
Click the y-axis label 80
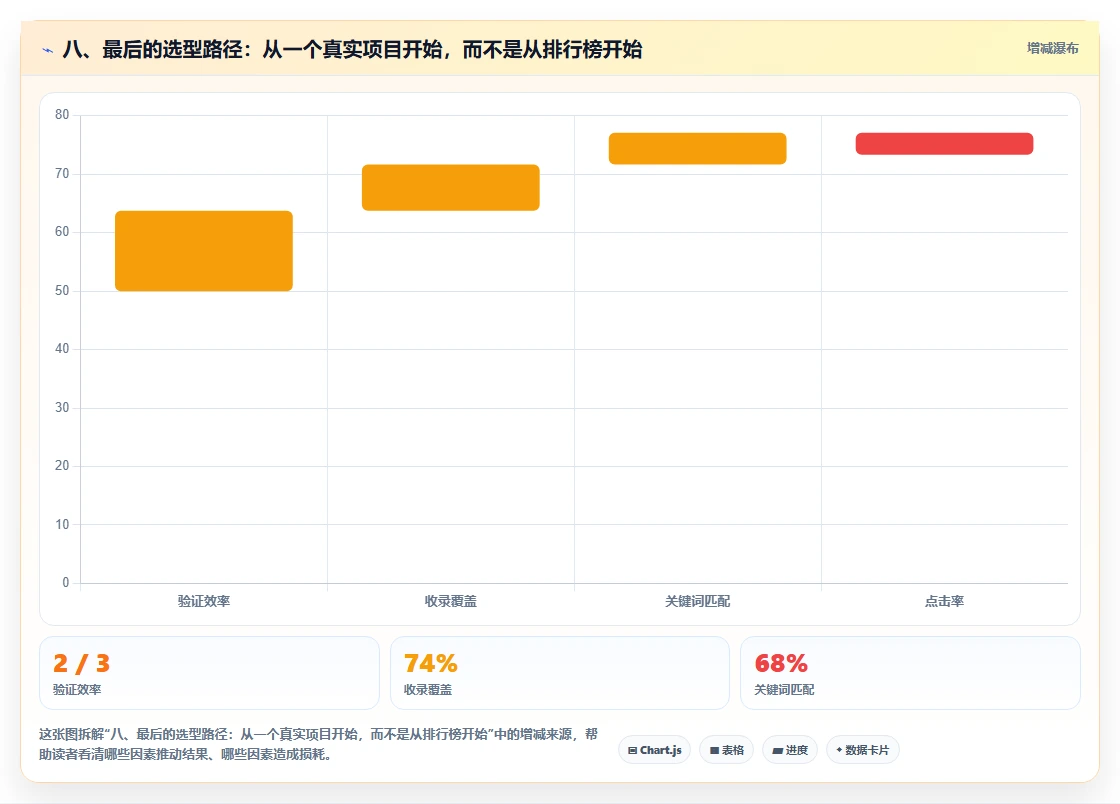(62, 114)
